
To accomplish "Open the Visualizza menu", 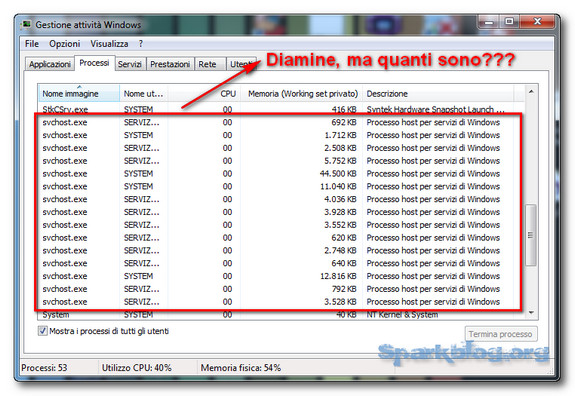I will [x=109, y=44].
